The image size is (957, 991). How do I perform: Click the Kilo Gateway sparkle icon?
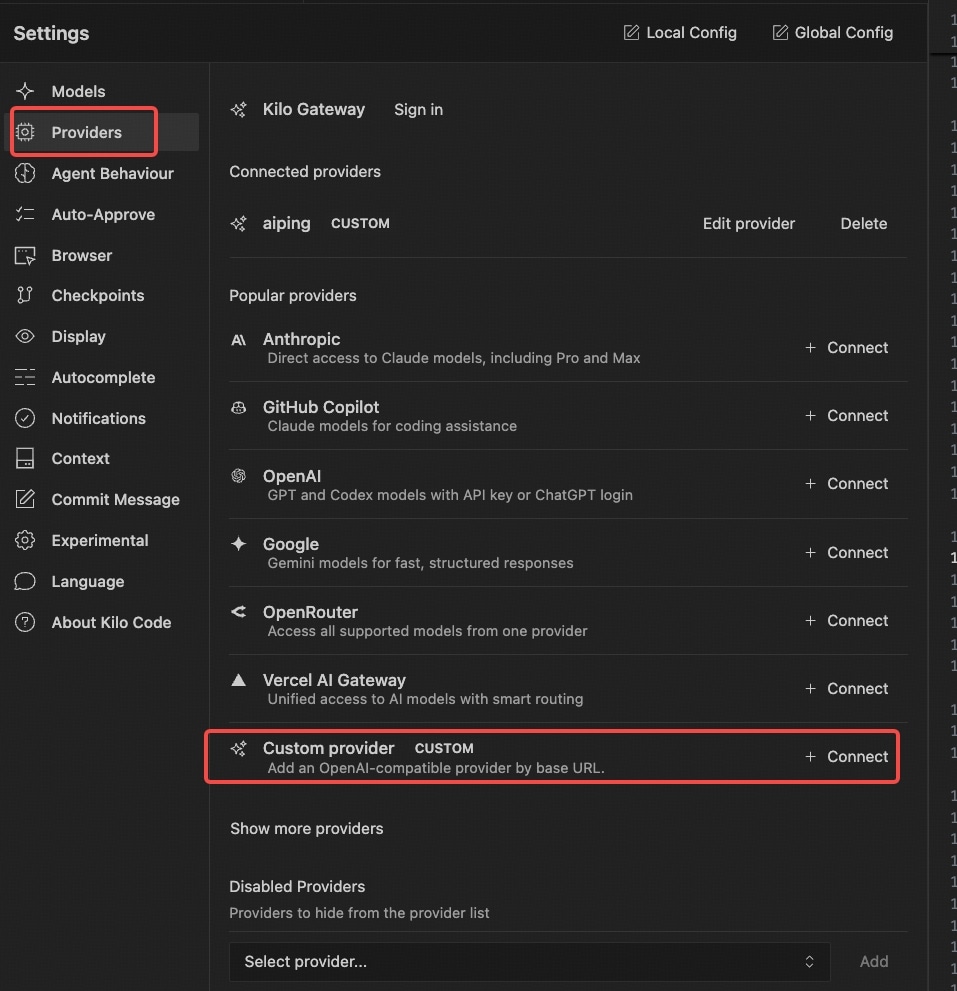point(238,109)
